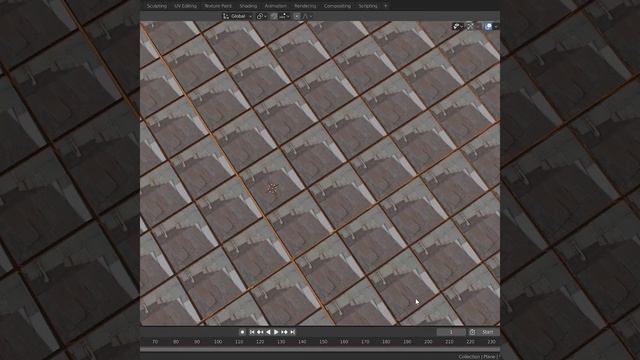Screen dimensions: 640x360
Task: Open the Shading workspace tab
Action: pyautogui.click(x=248, y=6)
